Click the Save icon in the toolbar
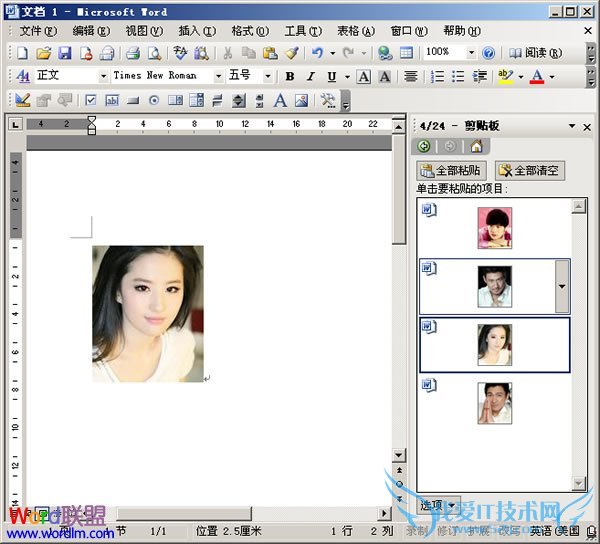The image size is (600, 544). coord(64,52)
